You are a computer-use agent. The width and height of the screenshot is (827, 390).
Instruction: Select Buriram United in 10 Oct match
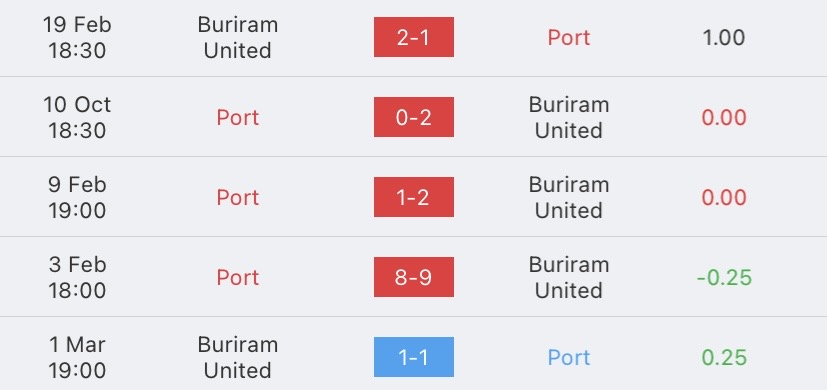[x=569, y=117]
